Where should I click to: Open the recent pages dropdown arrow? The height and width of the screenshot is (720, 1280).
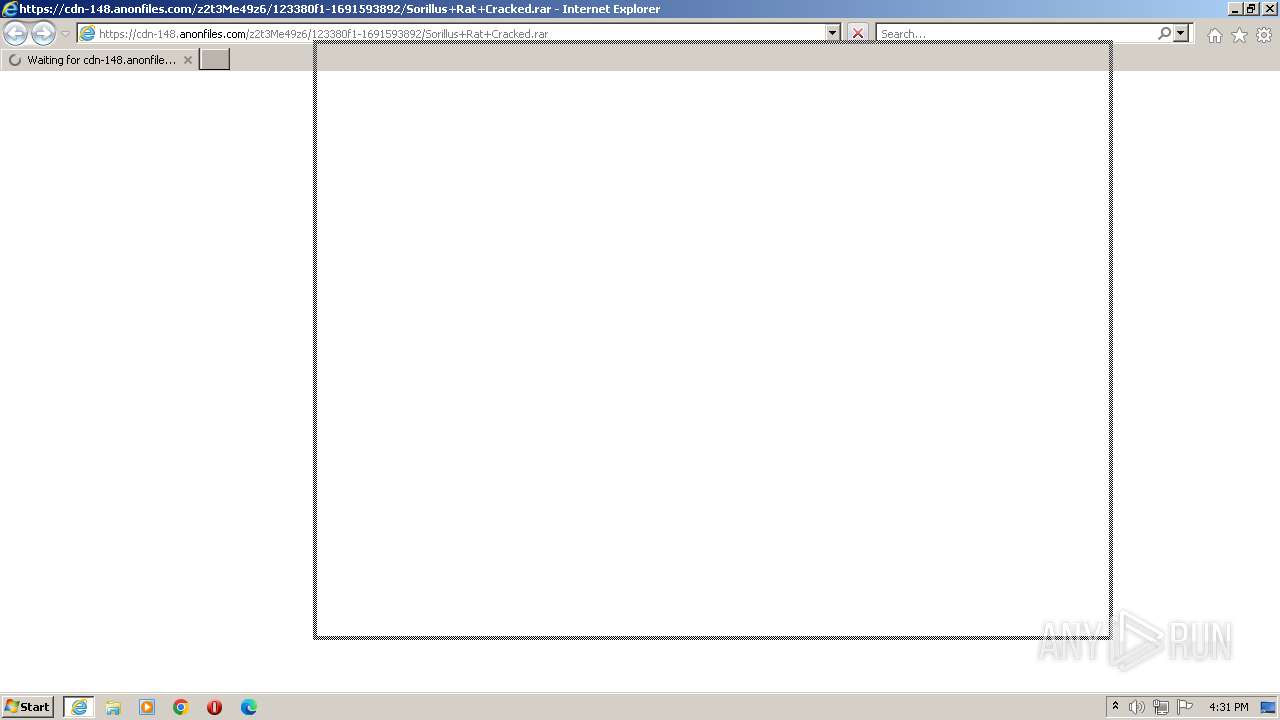coord(65,33)
